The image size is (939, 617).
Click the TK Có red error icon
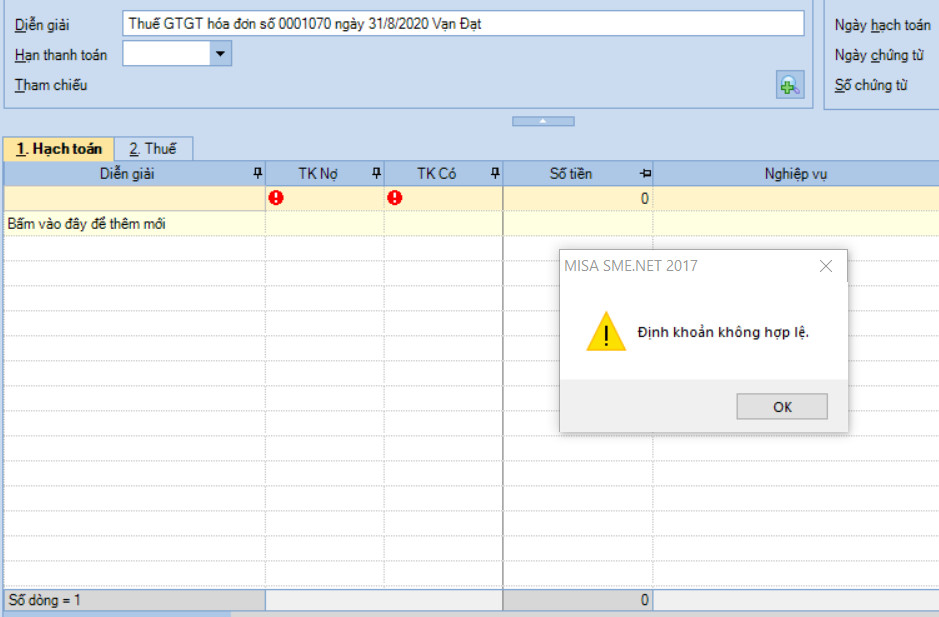(x=395, y=198)
